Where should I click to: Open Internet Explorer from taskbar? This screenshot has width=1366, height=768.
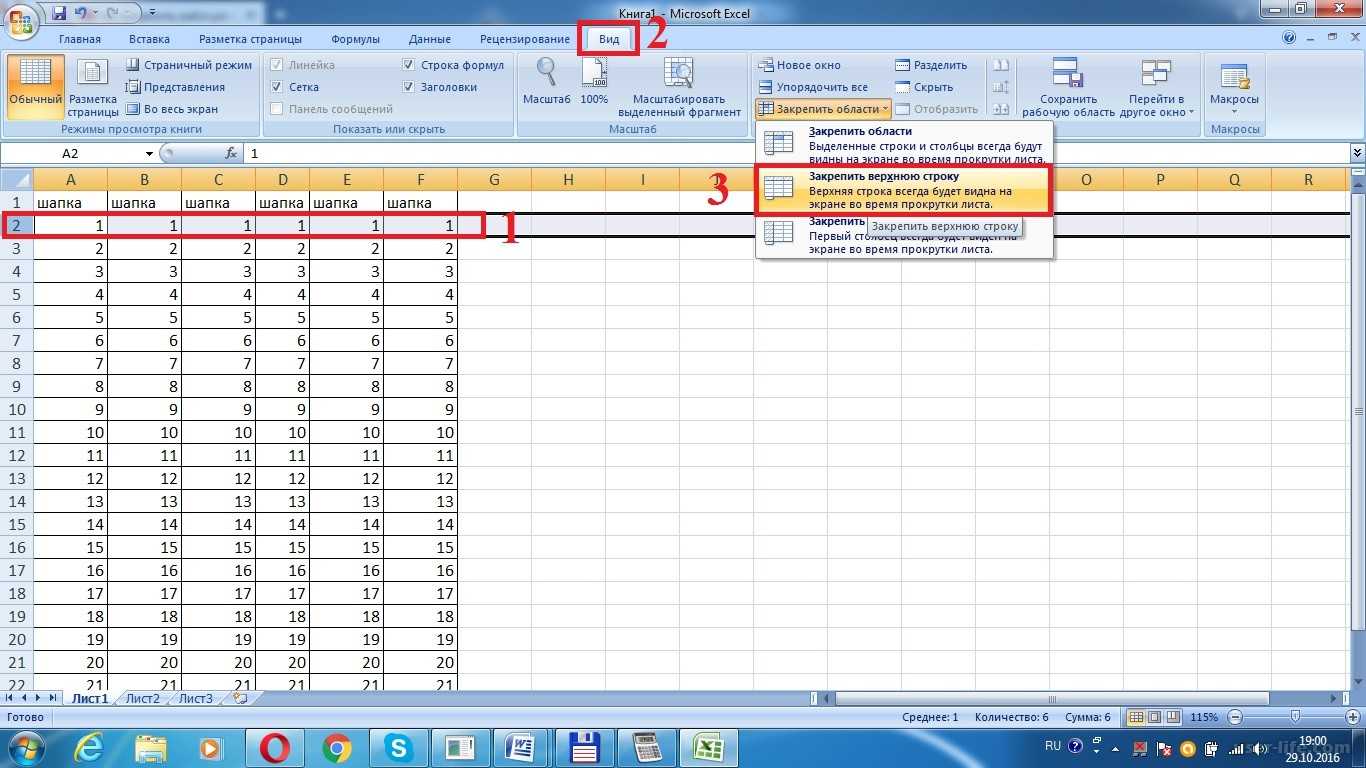tap(90, 747)
